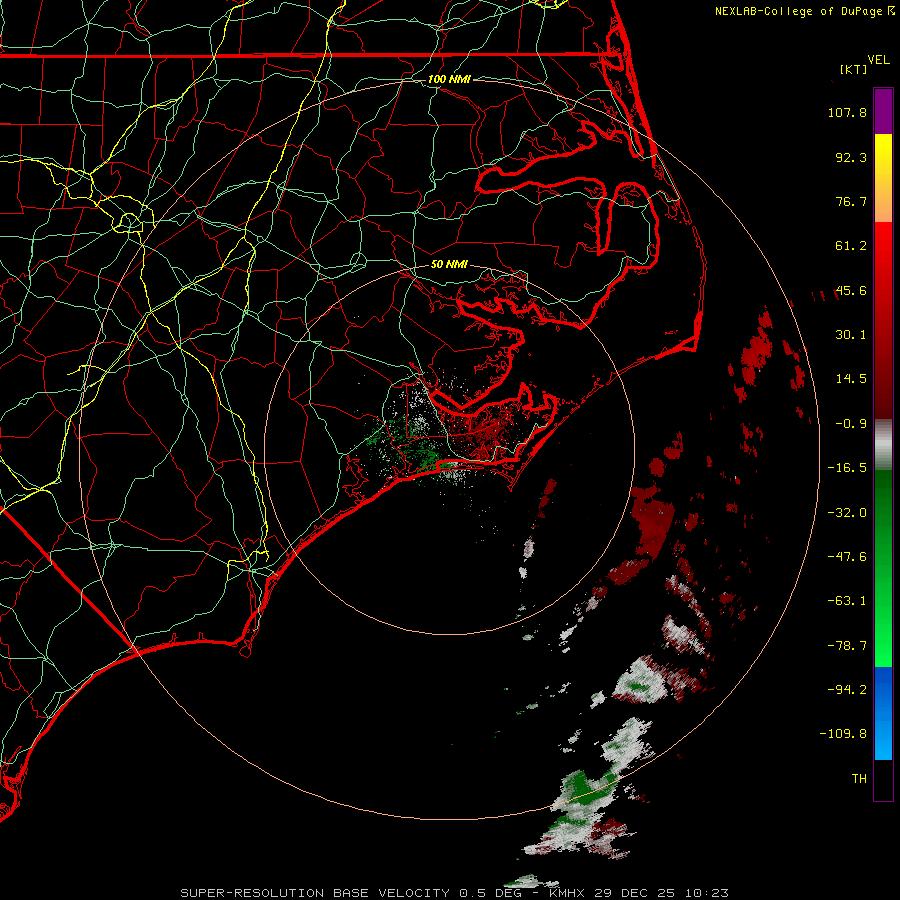Click the 50 NMI range ring label

[449, 265]
